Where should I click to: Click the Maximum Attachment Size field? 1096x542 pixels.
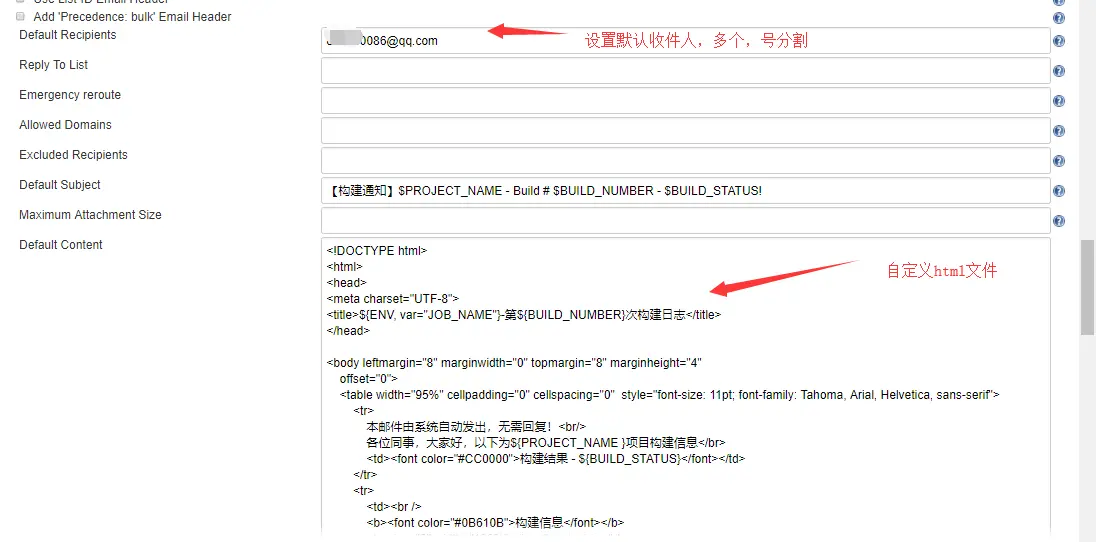tap(686, 221)
